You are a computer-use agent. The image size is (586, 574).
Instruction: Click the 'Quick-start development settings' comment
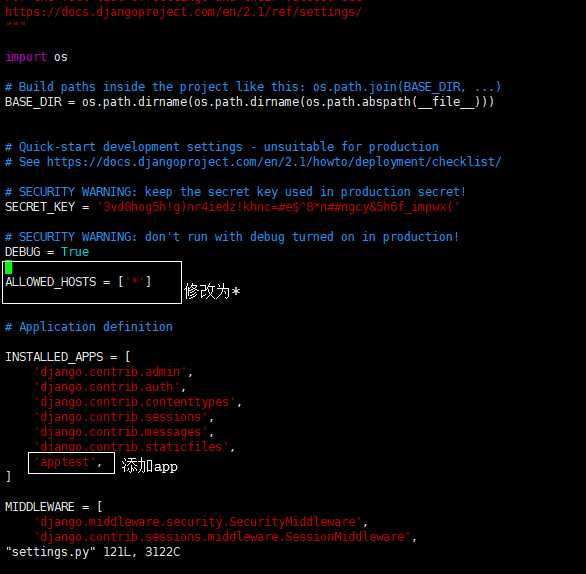pyautogui.click(x=222, y=147)
